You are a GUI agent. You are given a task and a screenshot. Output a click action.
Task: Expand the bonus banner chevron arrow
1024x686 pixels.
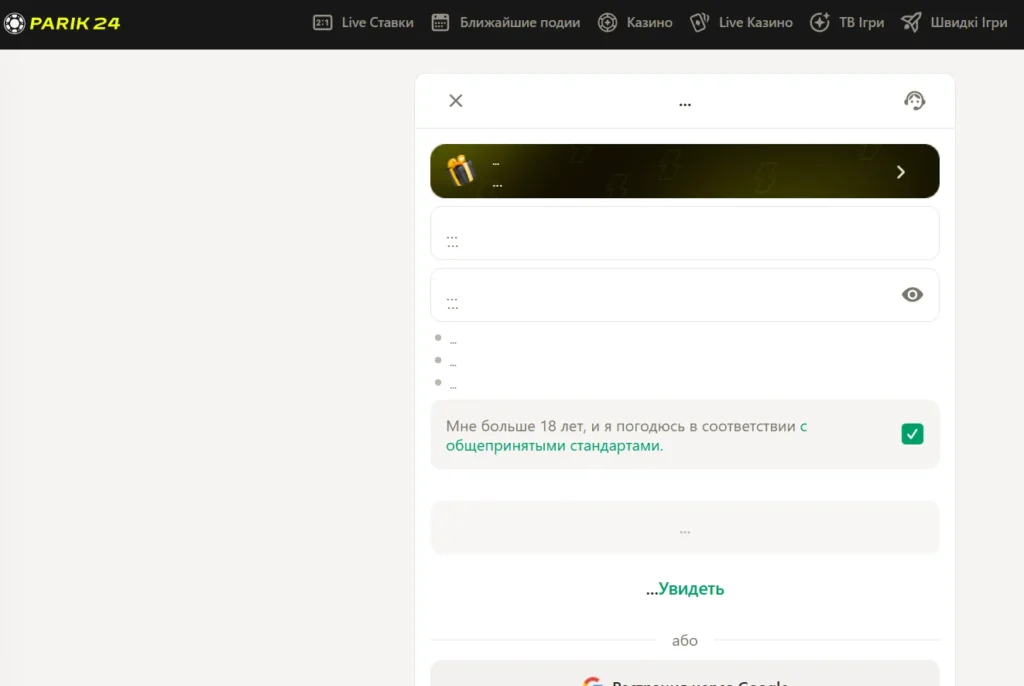[x=900, y=172]
